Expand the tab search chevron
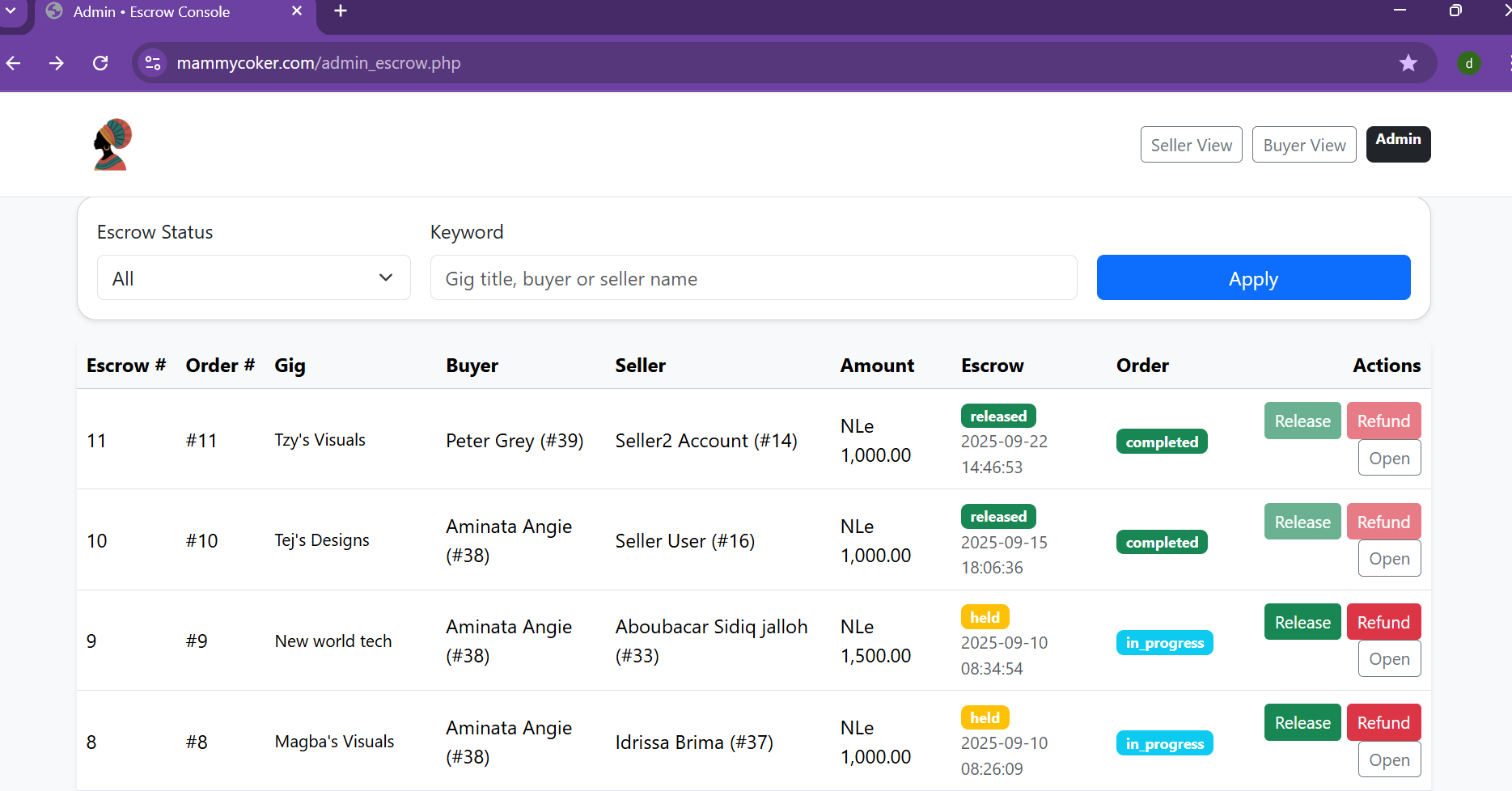1512x791 pixels. 11,11
